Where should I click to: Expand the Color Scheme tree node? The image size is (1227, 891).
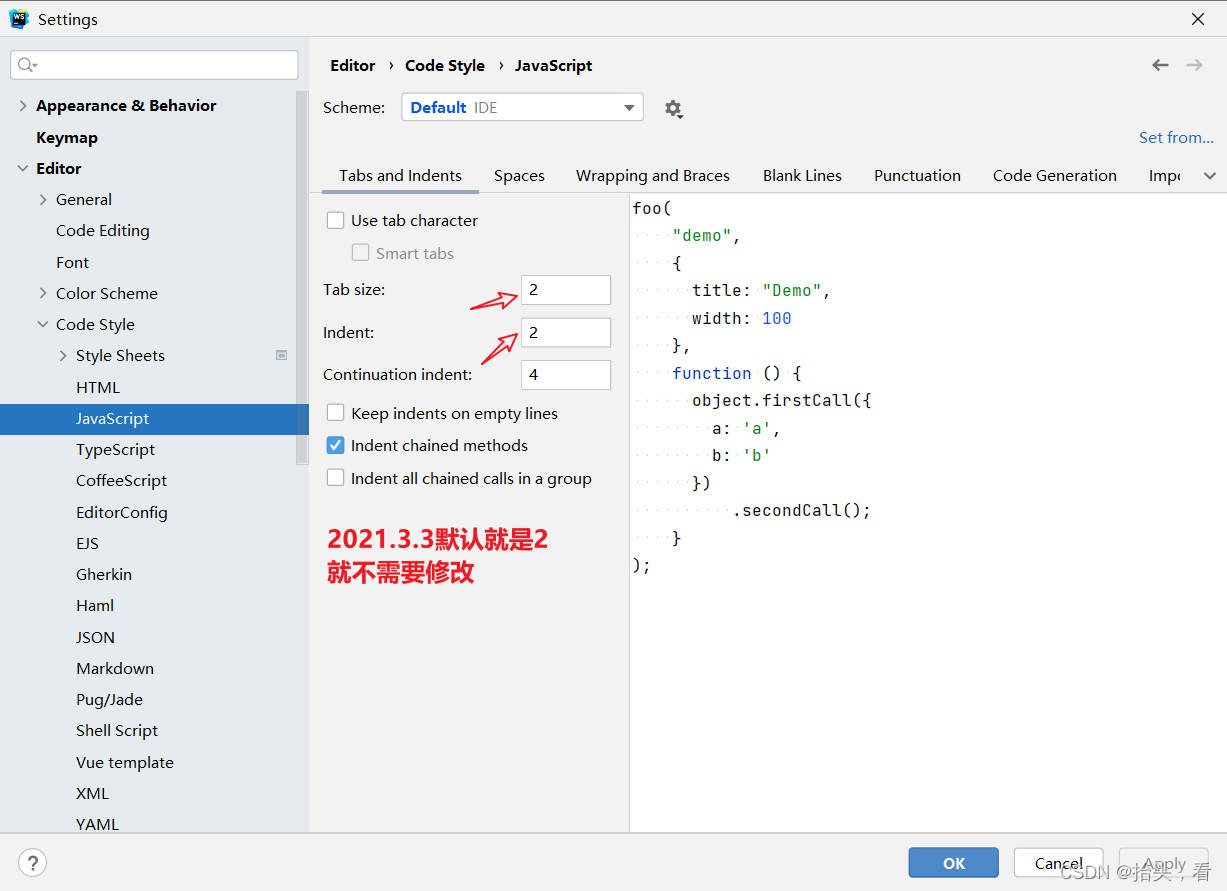pyautogui.click(x=43, y=293)
